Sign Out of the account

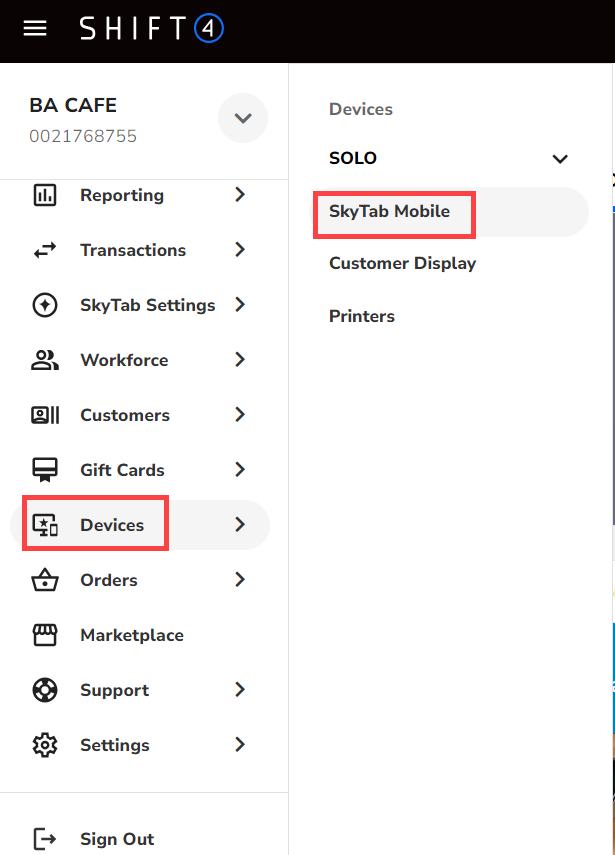pos(117,839)
